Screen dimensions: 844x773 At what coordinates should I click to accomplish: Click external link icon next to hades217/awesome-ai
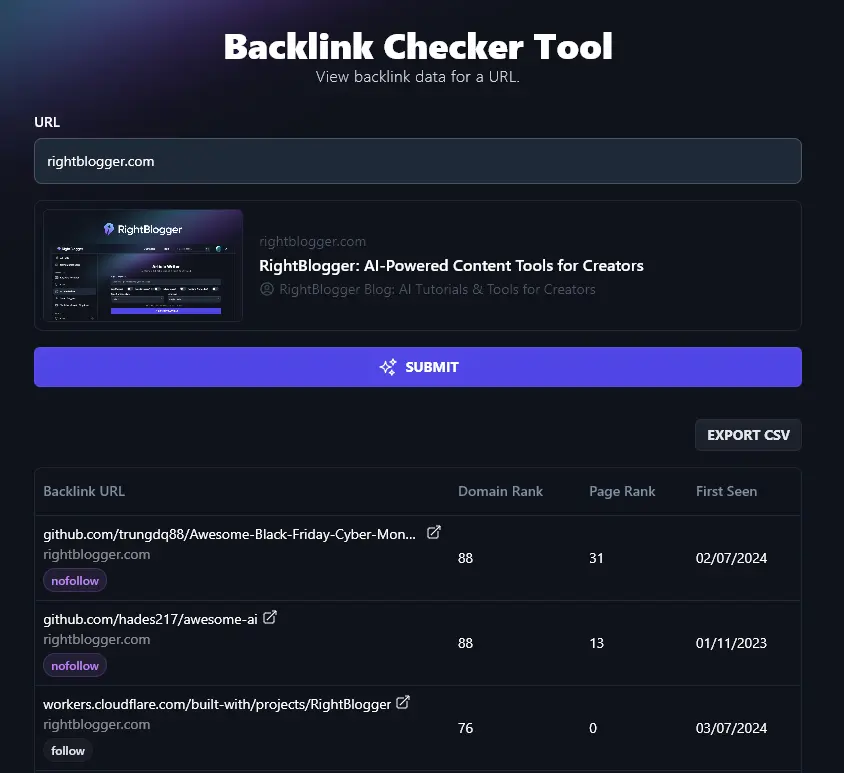tap(270, 618)
